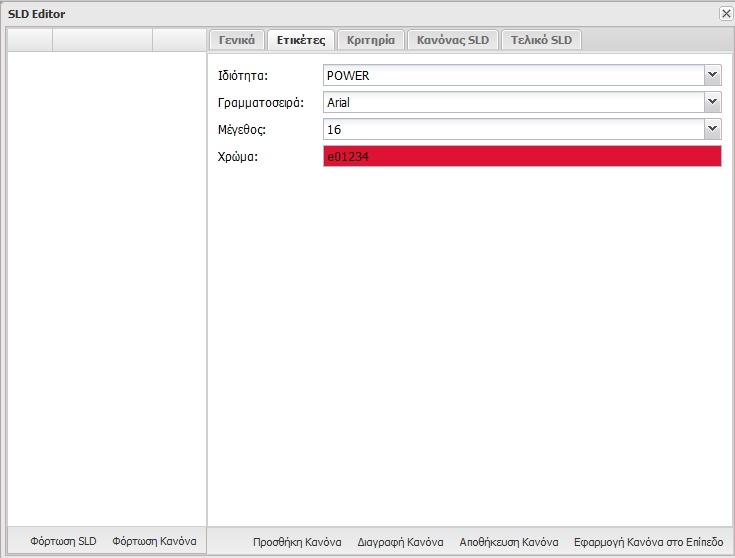Select the Ετικέτες tab
The width and height of the screenshot is (735, 558).
[x=301, y=41]
